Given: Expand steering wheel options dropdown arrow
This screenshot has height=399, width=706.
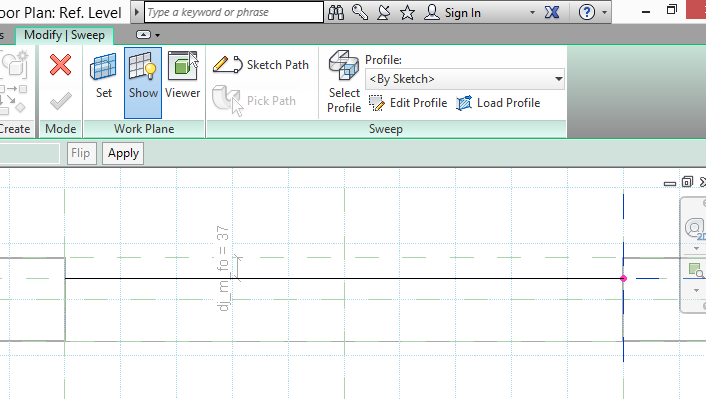Looking at the screenshot, I should 696,249.
